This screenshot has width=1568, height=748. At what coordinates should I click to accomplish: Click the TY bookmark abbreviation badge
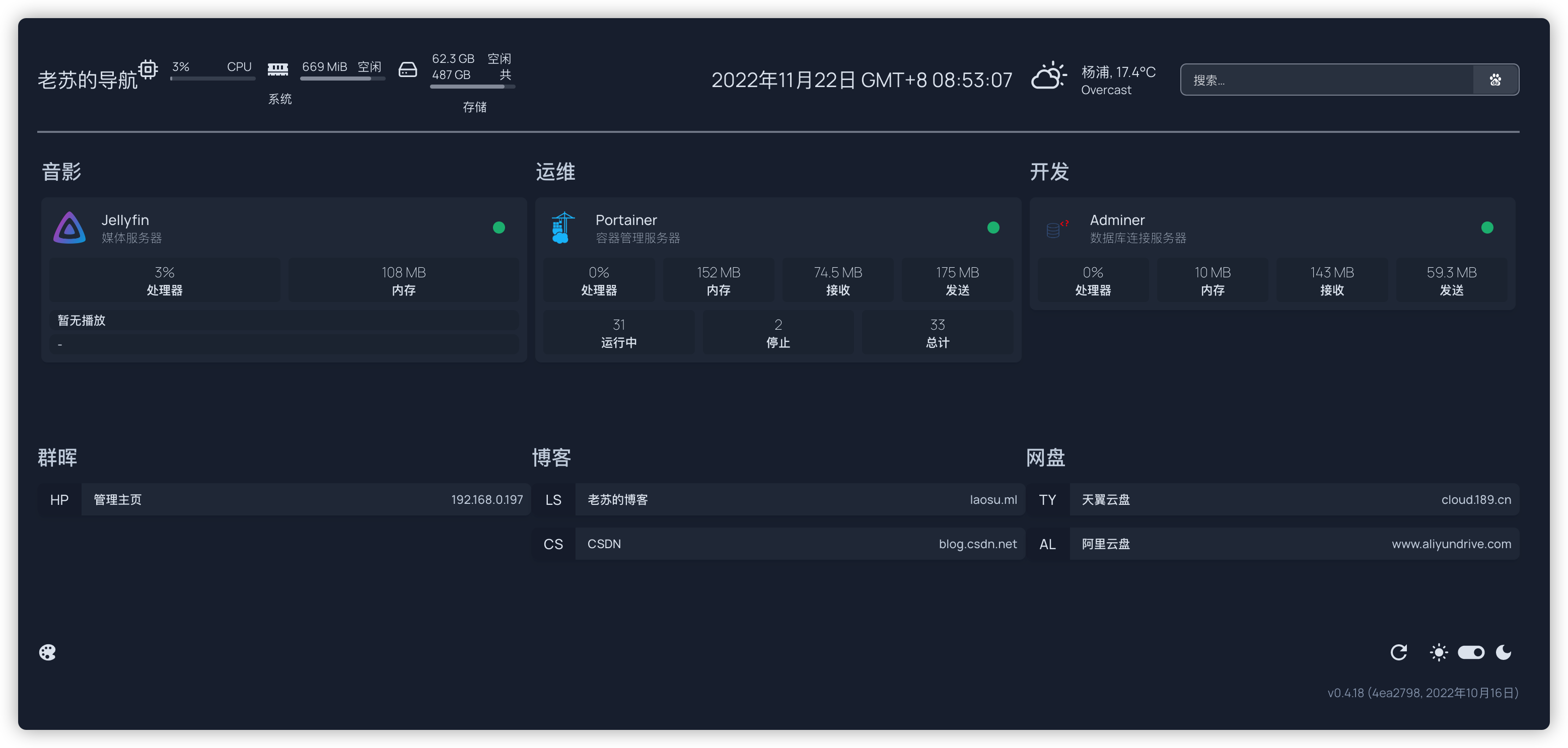pos(1047,500)
